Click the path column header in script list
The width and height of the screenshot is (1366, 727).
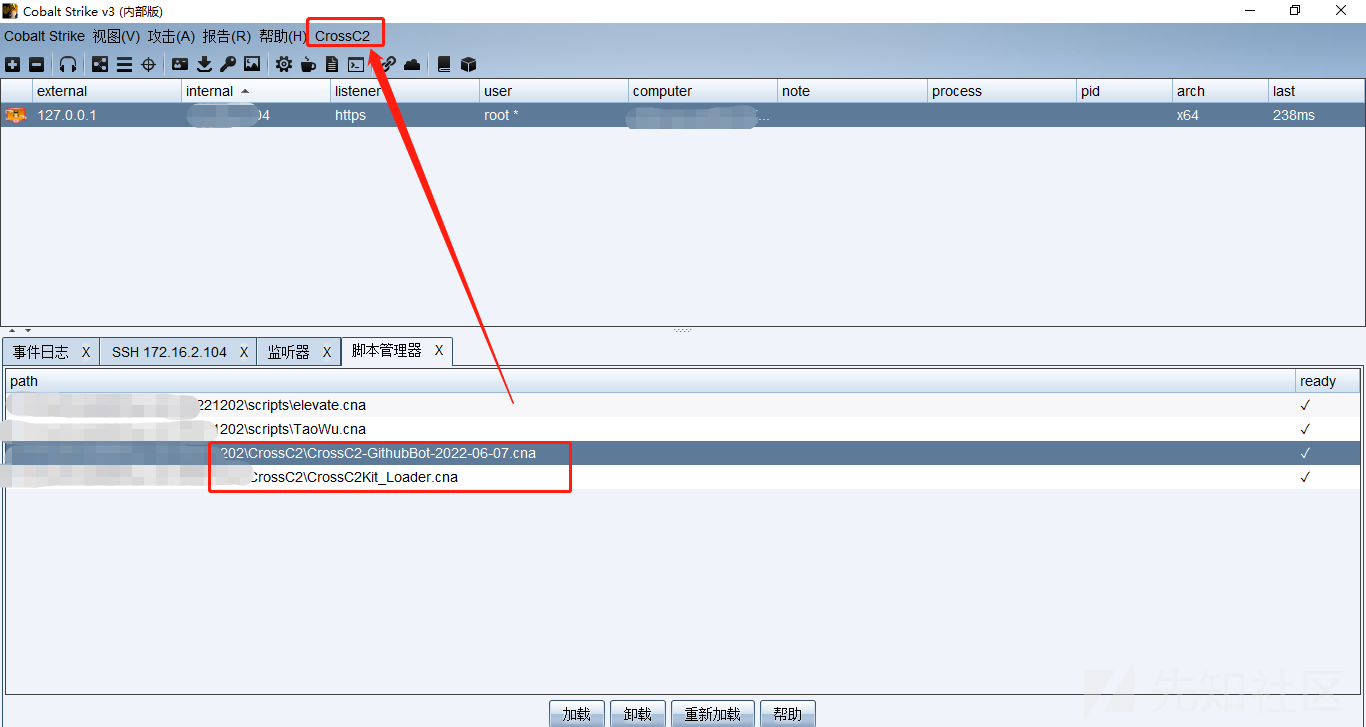pos(650,381)
